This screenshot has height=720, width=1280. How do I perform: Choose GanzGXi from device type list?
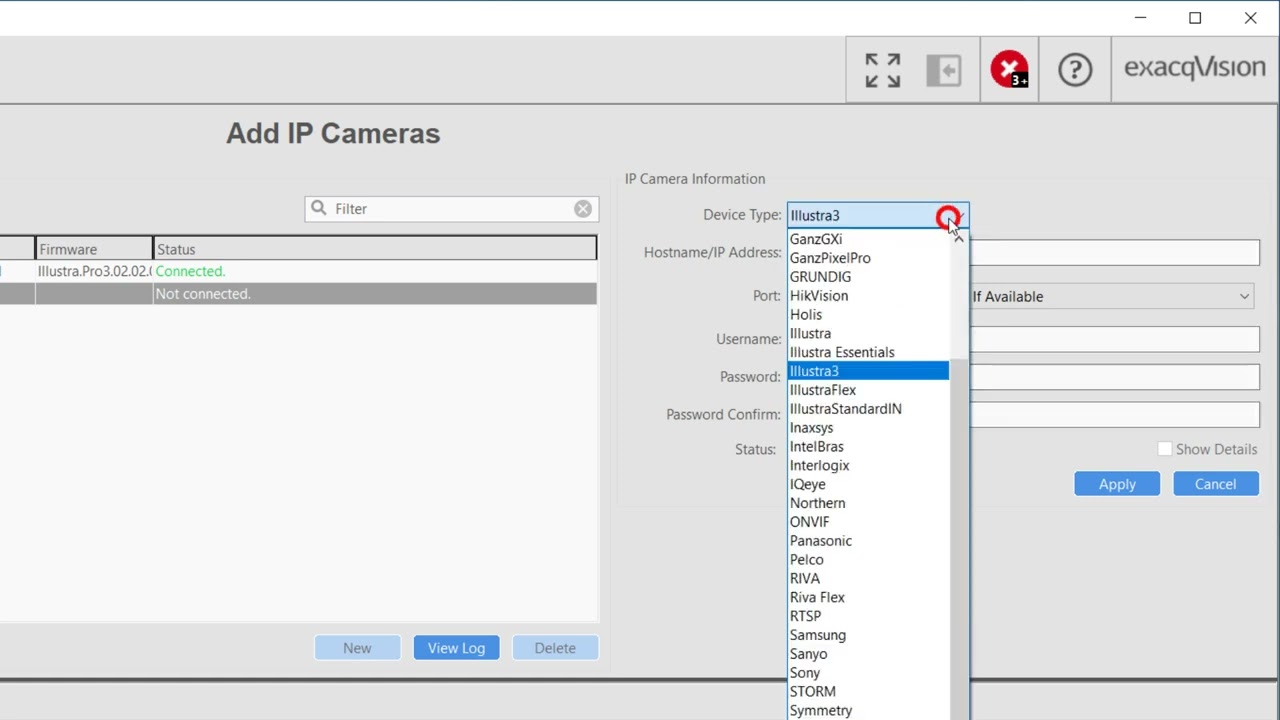[x=868, y=239]
